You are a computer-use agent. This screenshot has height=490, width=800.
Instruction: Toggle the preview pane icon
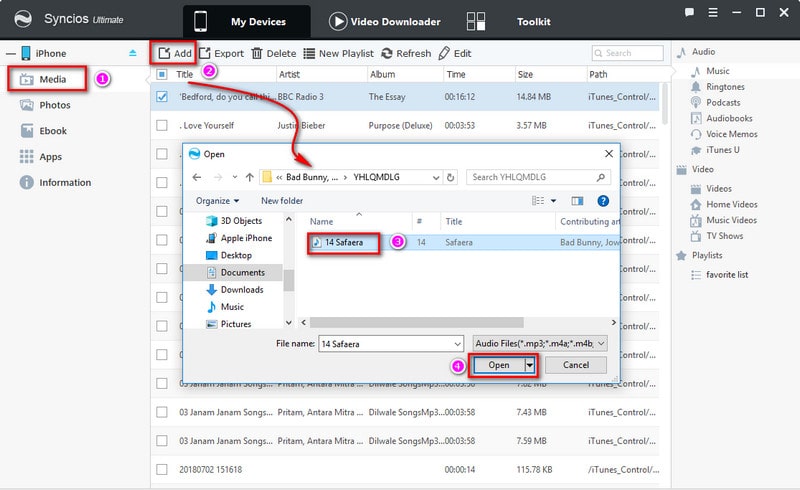(577, 201)
